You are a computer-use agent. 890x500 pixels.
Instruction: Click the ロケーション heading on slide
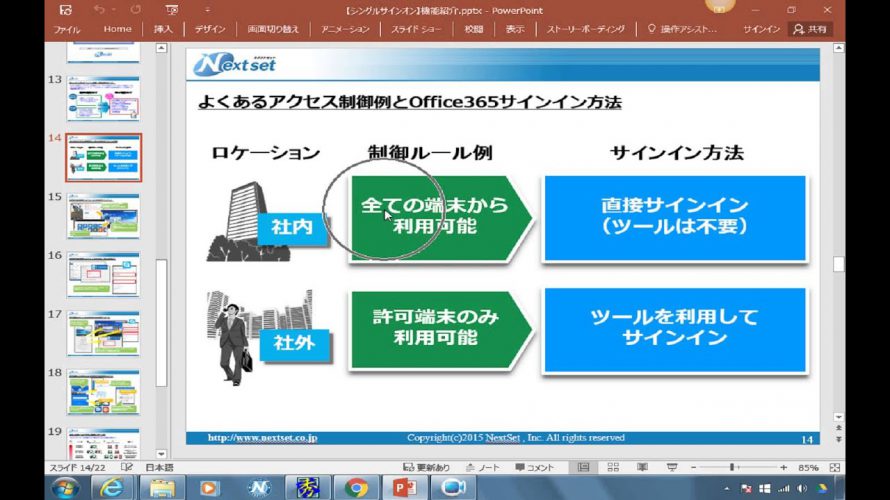266,153
